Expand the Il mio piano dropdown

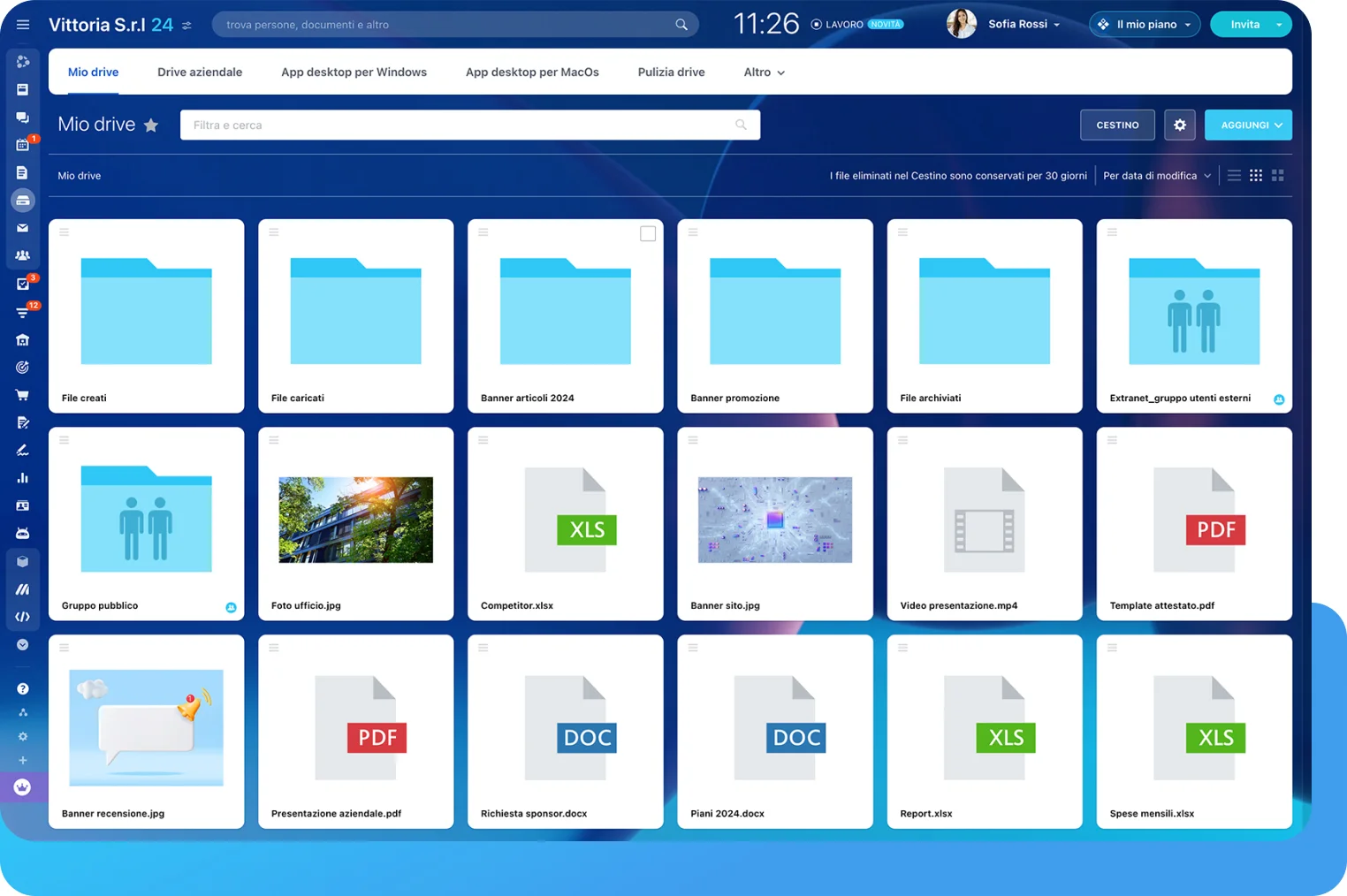point(1145,25)
